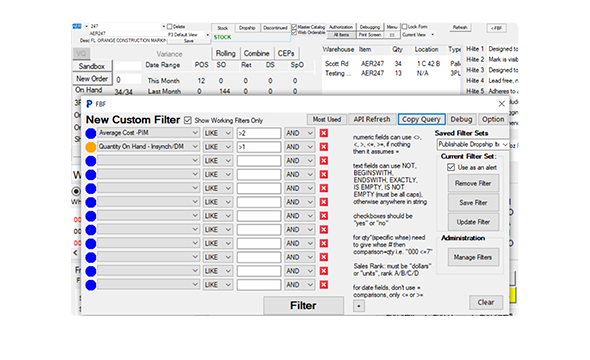The height and width of the screenshot is (360, 590).
Task: Click the Stock status button
Action: tap(222, 28)
